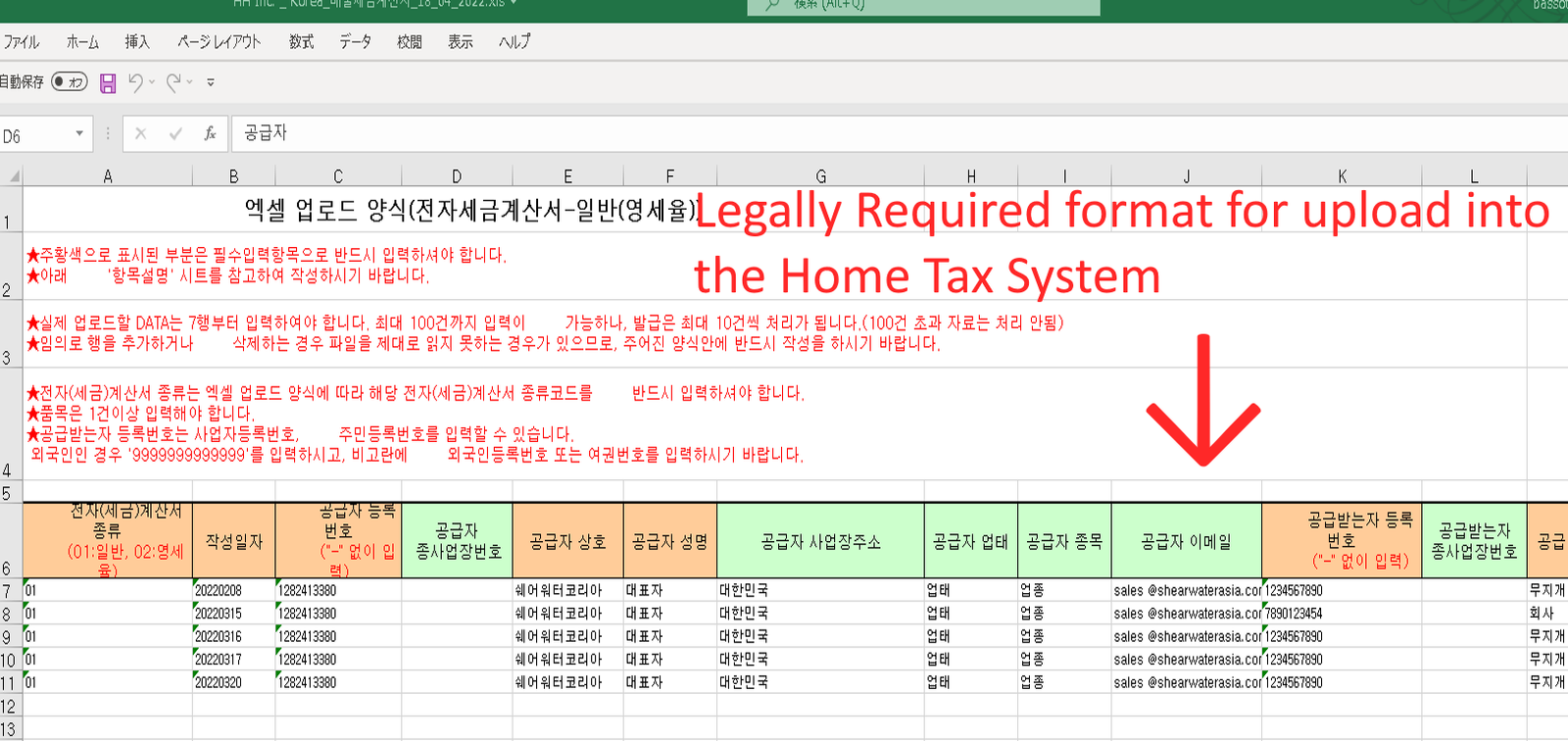The height and width of the screenshot is (741, 1568).
Task: Expand the Quick Access Toolbar customize menu
Action: point(211,82)
